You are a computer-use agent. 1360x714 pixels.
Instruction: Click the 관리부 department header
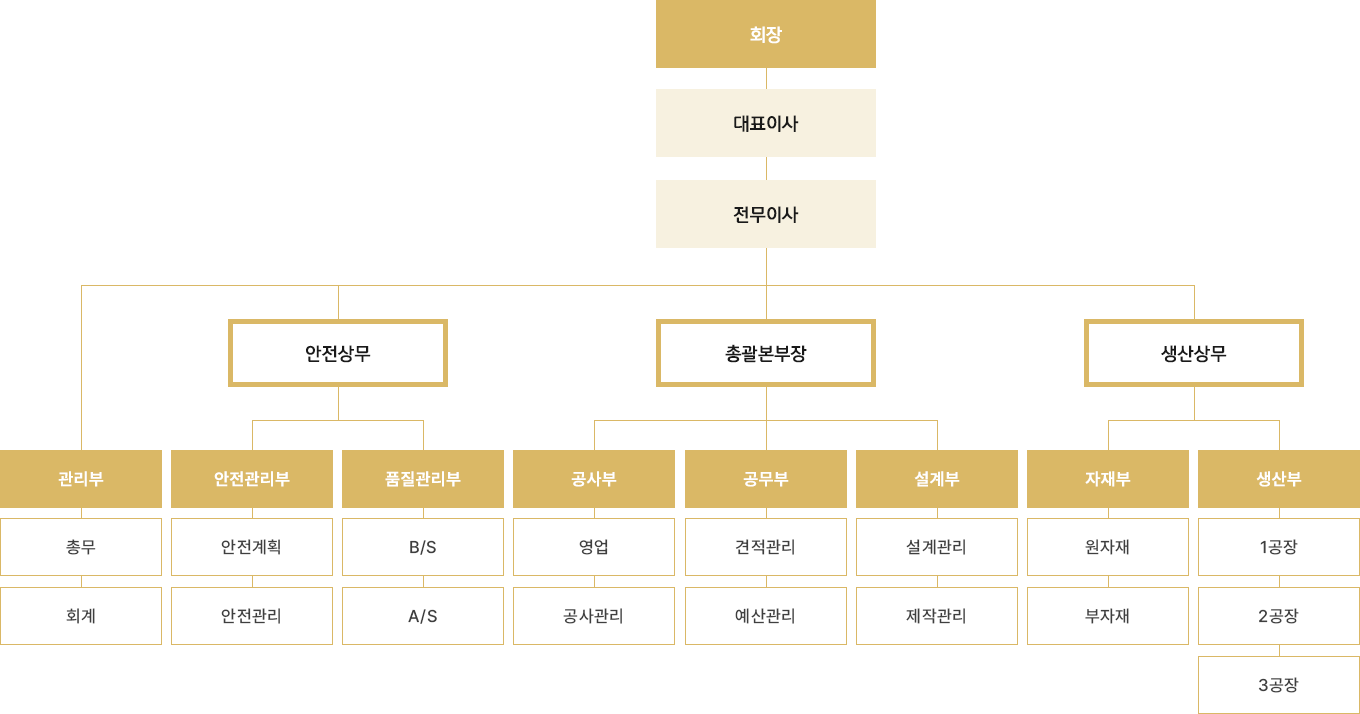coord(81,479)
